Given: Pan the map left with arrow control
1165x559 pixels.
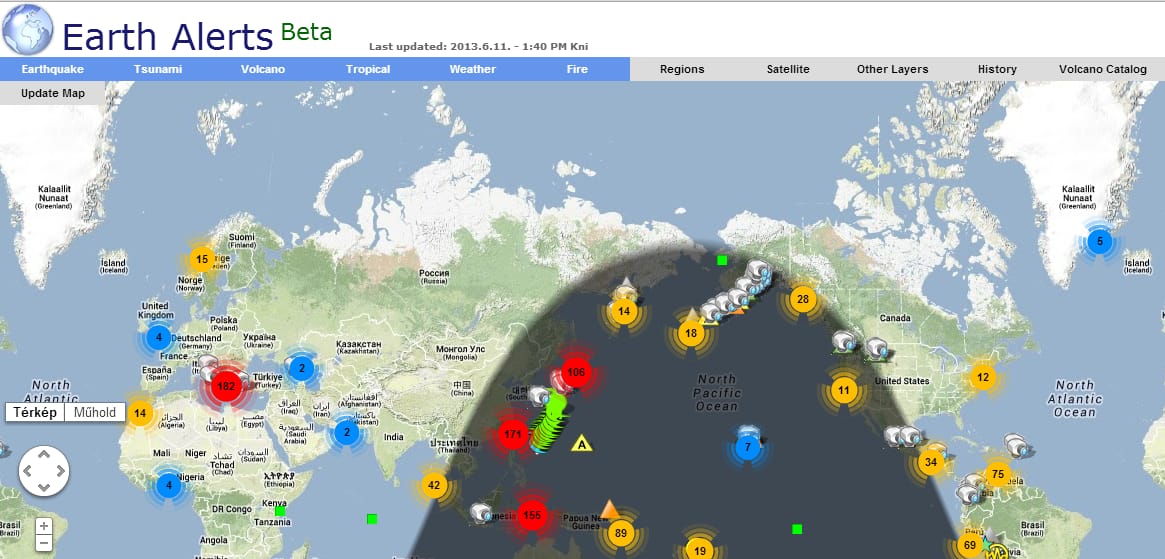Looking at the screenshot, I should (x=27, y=471).
